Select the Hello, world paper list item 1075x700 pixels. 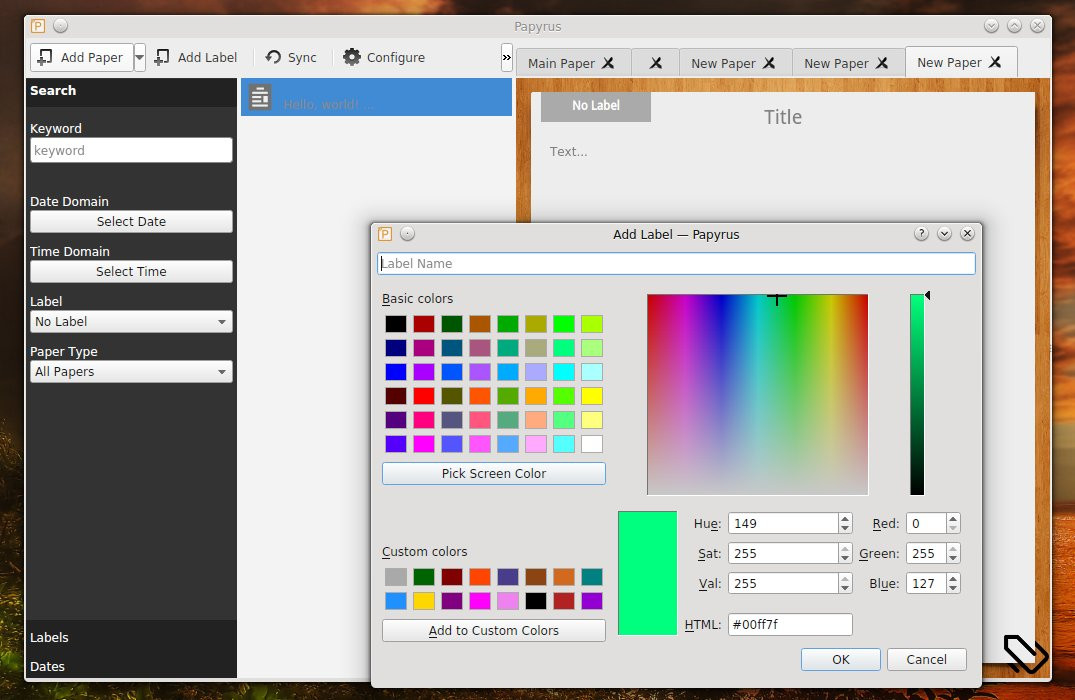tap(376, 97)
